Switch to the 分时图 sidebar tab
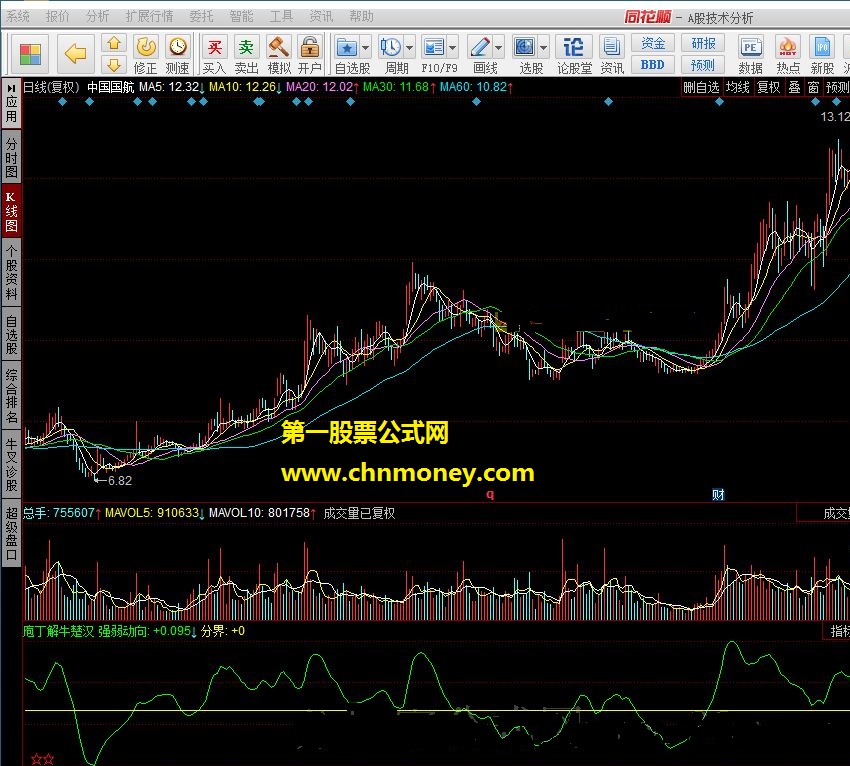 click(x=11, y=158)
